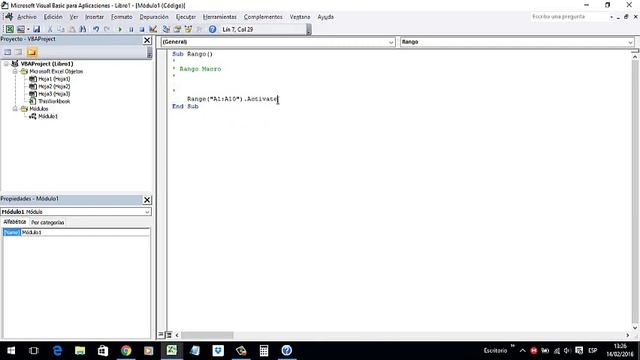Select Hoja2 (Hoja2) in the project tree
This screenshot has width=640, height=360.
[x=54, y=87]
